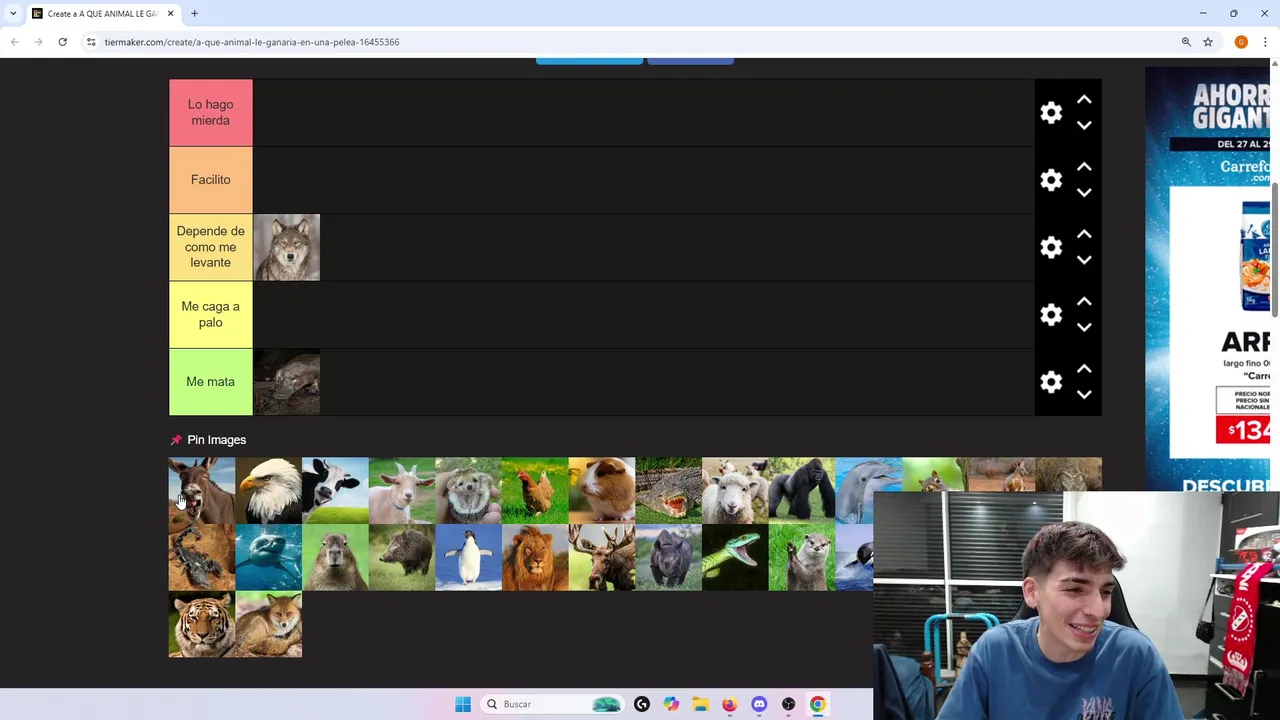Image resolution: width=1280 pixels, height=720 pixels.
Task: Click the Pin Images label
Action: point(216,440)
